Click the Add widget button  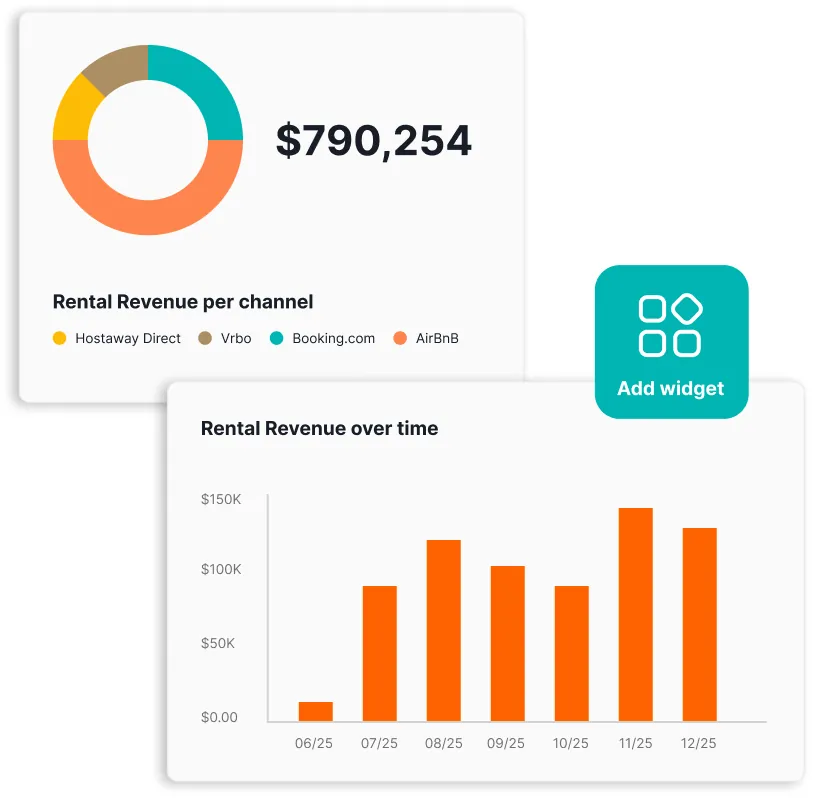671,342
